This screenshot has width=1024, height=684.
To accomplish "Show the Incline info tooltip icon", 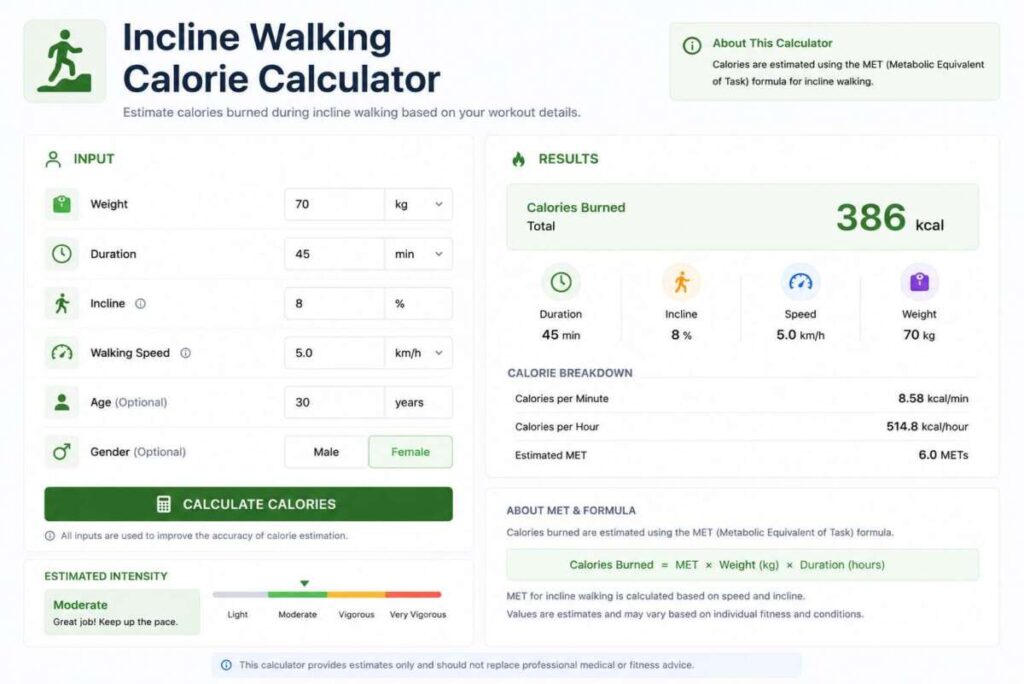I will click(x=140, y=304).
